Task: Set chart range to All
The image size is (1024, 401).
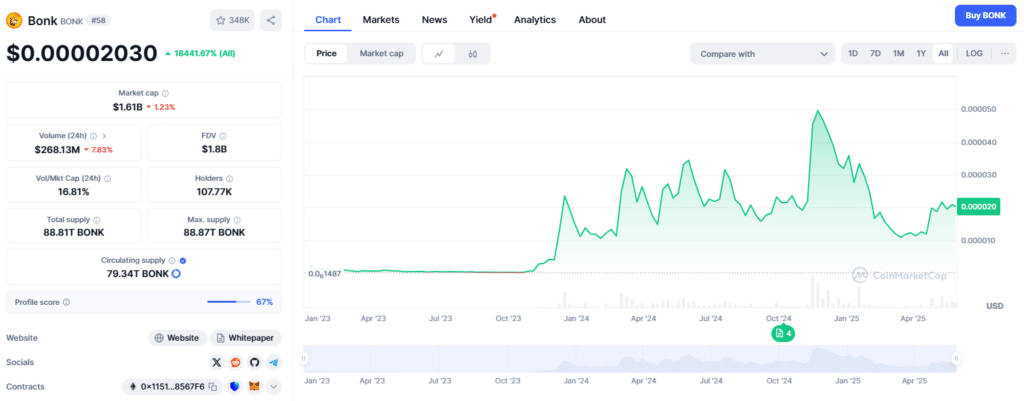Action: [x=943, y=54]
